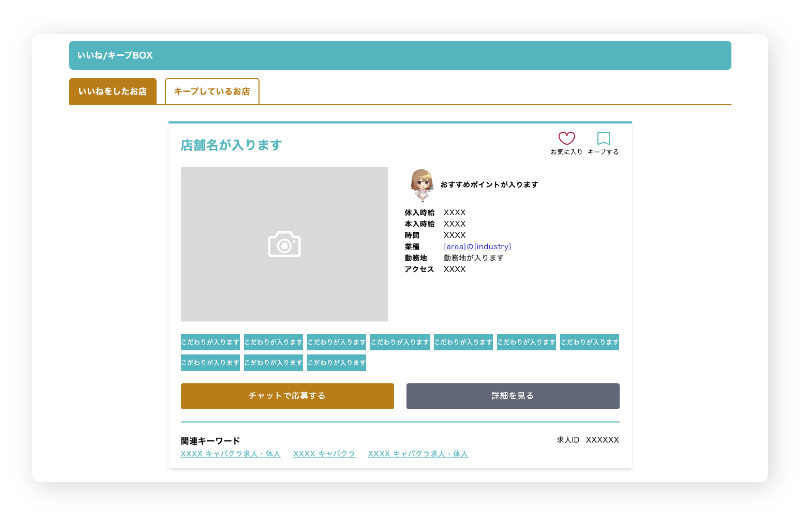
Task: Follow the middle XXXX キャバクラ keyword link
Action: point(324,454)
